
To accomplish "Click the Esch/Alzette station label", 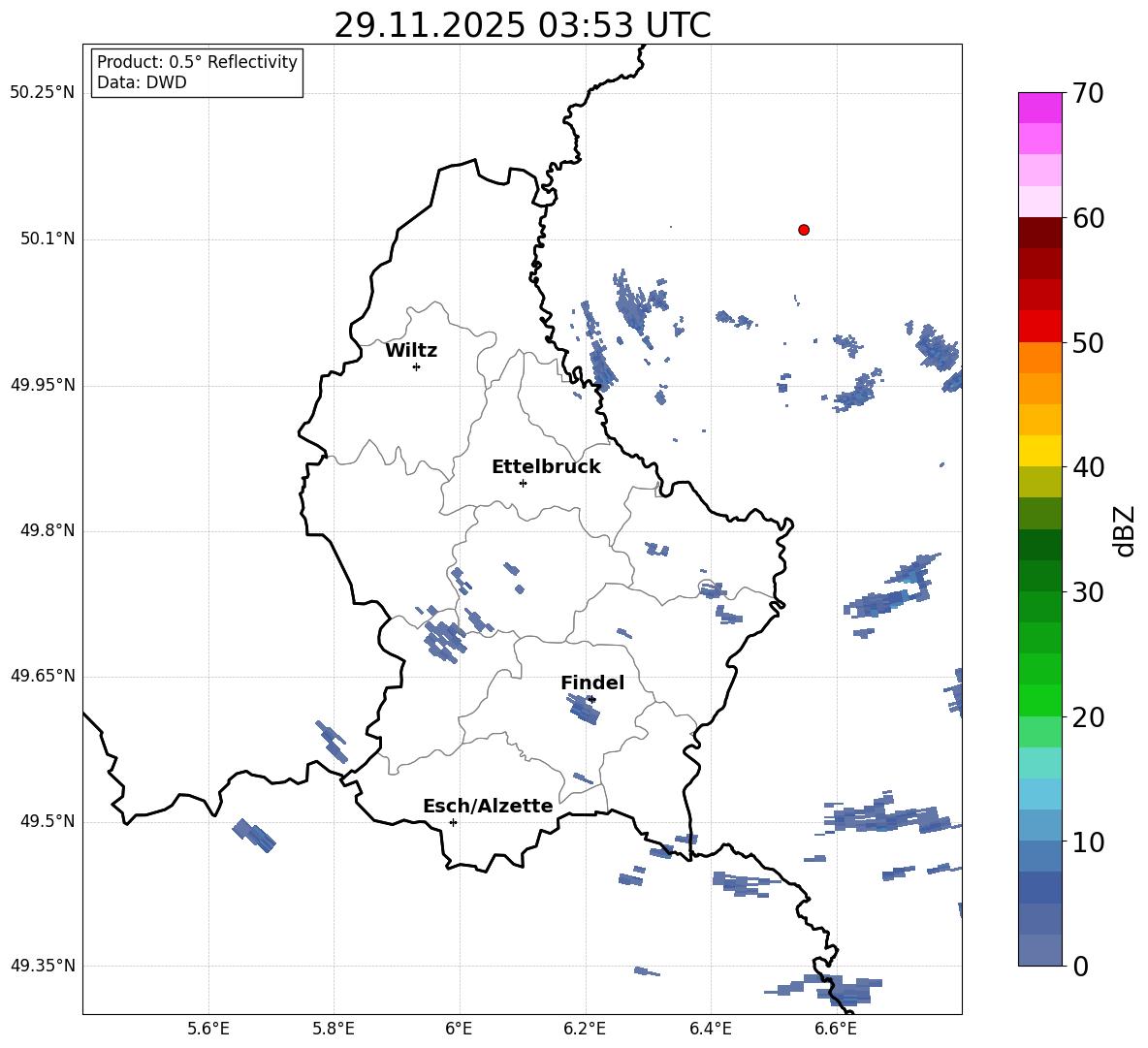I will click(x=488, y=806).
